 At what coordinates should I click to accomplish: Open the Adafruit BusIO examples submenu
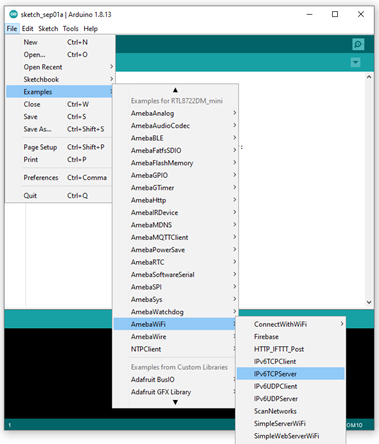point(175,379)
